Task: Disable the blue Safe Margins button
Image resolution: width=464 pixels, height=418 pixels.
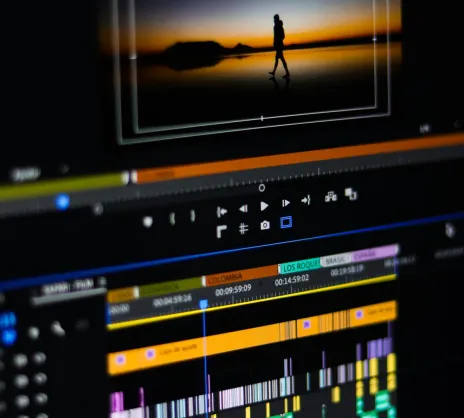Action: tap(286, 222)
